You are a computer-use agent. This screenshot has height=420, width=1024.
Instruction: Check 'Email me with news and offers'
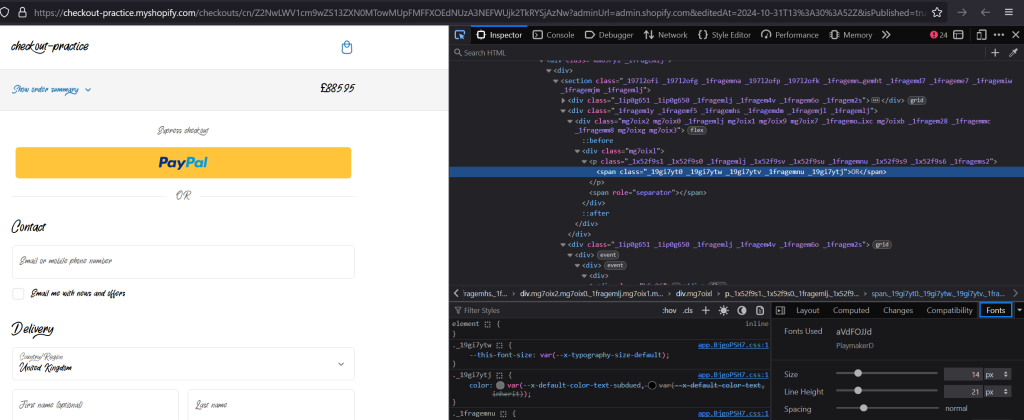pyautogui.click(x=18, y=294)
